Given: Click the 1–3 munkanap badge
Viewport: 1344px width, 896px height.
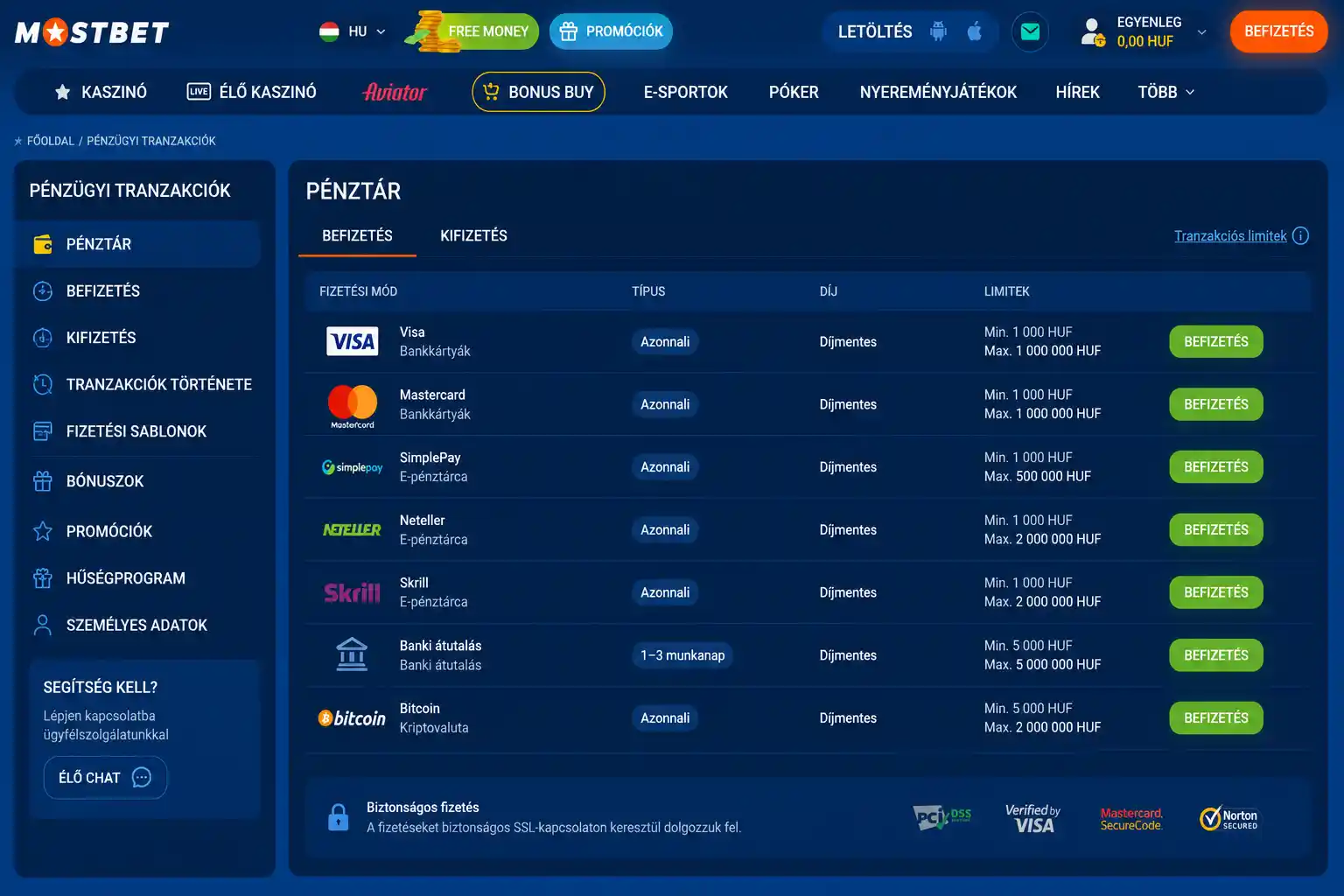Looking at the screenshot, I should coord(682,655).
